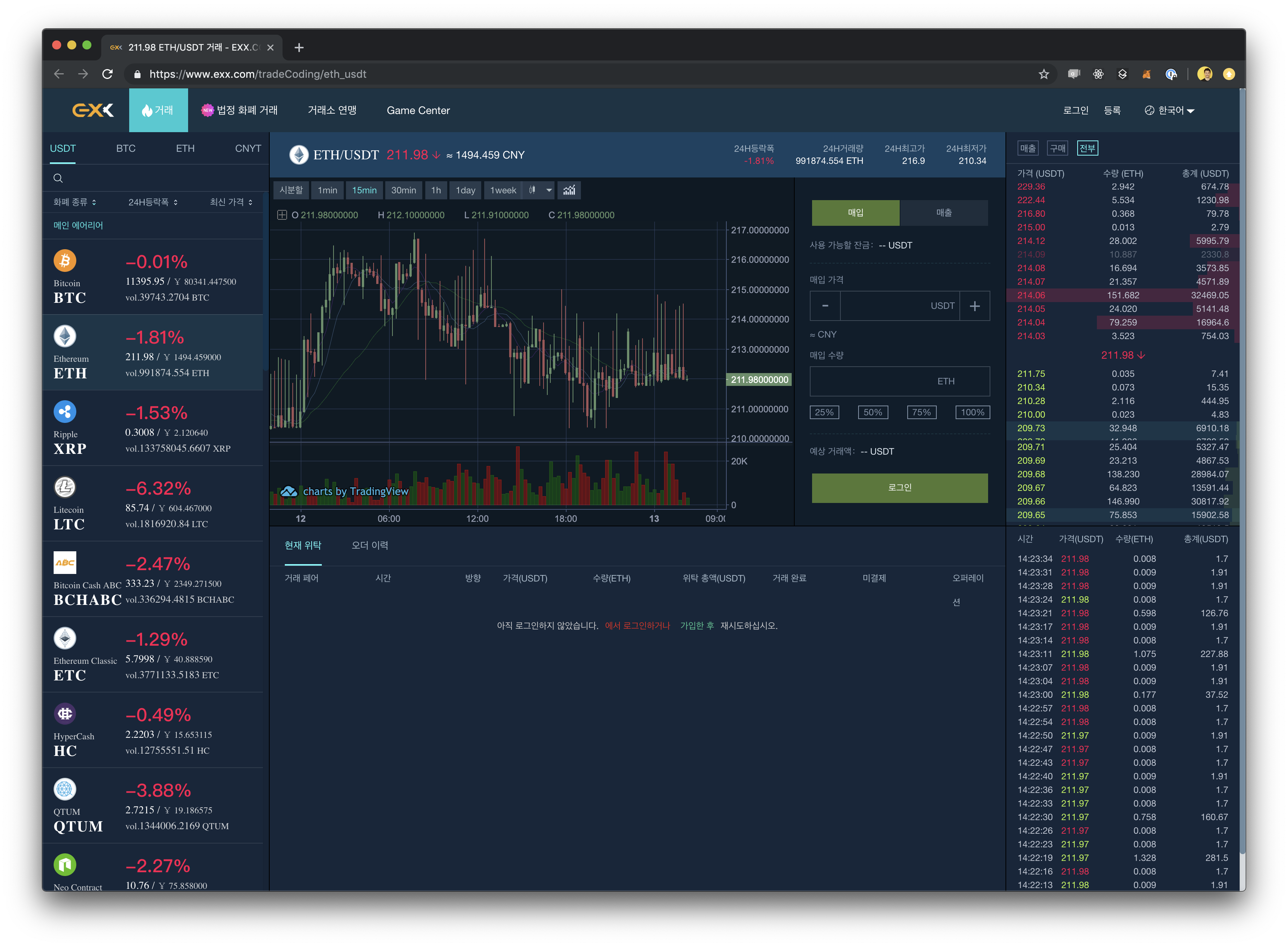Screen dimensions: 1288x947
Task: Reload the browser page
Action: (107, 74)
